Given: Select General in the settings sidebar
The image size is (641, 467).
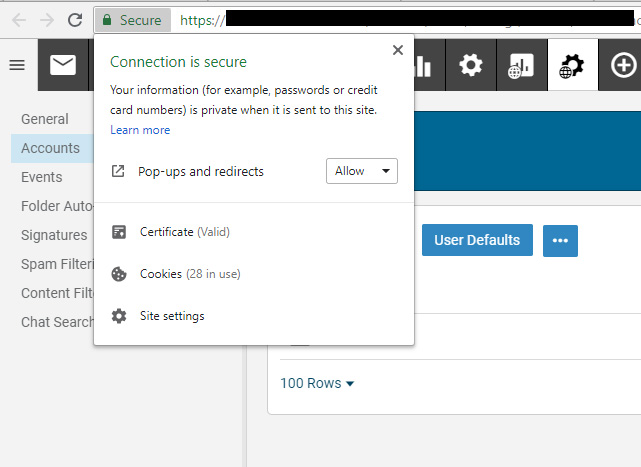Looking at the screenshot, I should (45, 119).
